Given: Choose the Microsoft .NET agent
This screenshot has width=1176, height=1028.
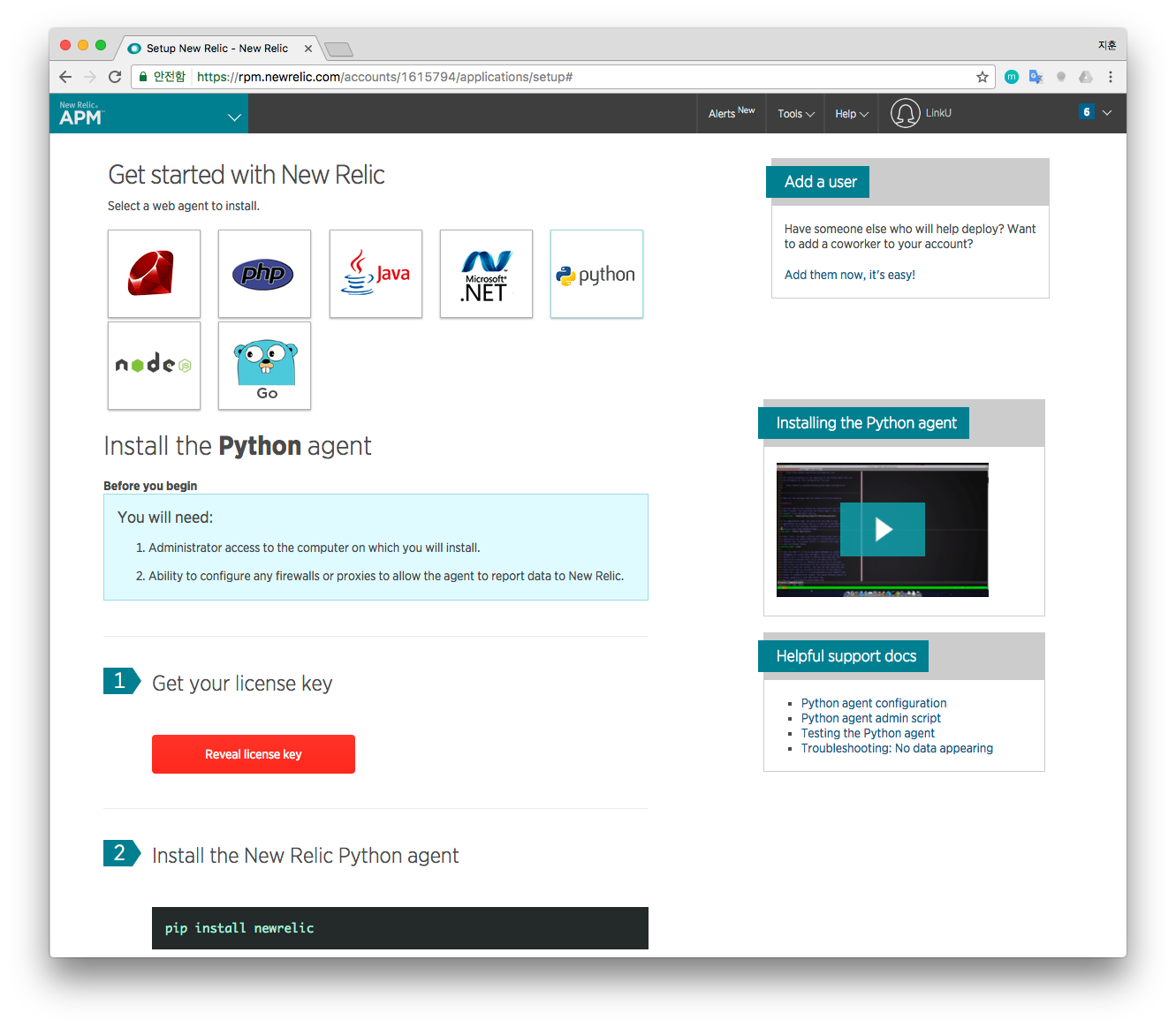Looking at the screenshot, I should click(486, 273).
